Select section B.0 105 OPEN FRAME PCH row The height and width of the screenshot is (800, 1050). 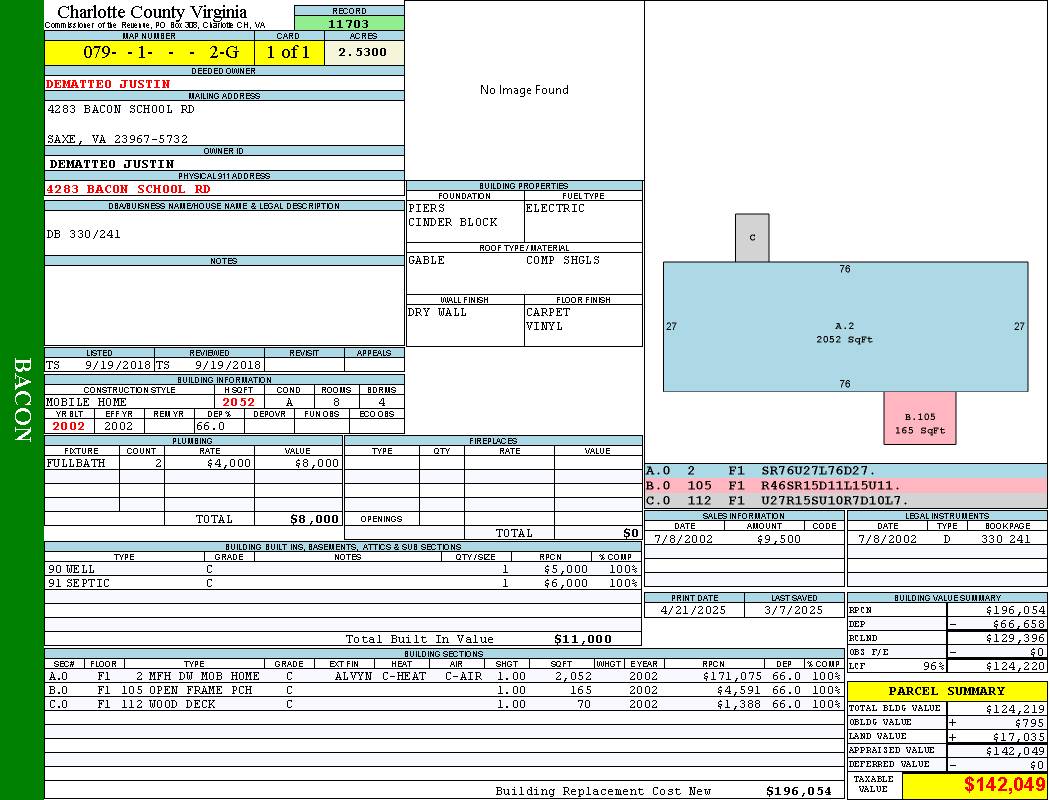[444, 690]
